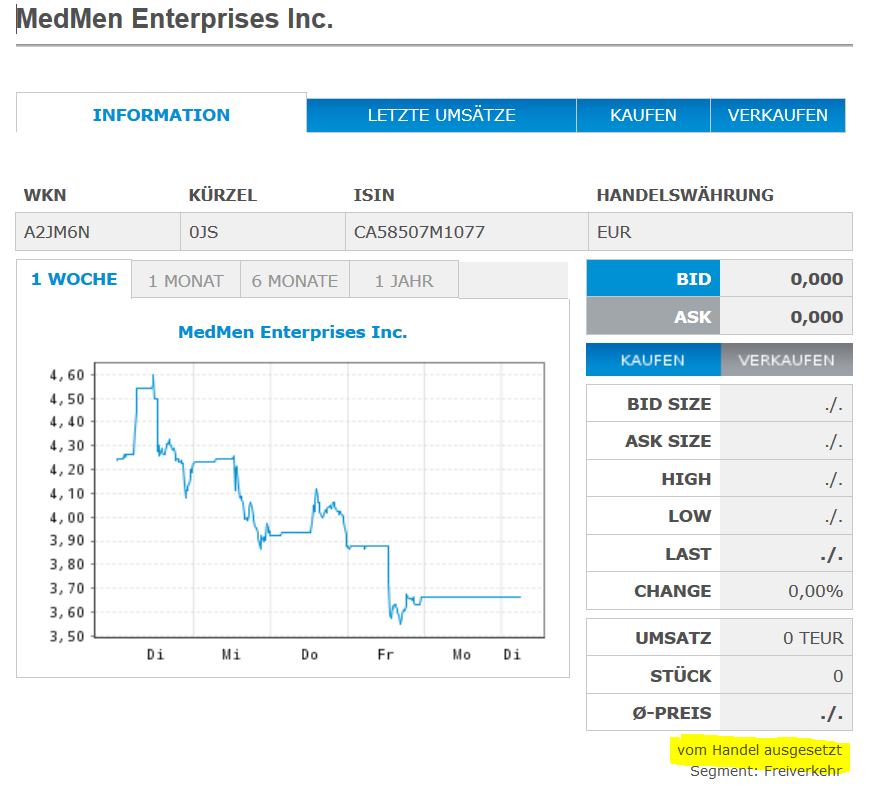Screen dimensions: 885x791
Task: Display the 1 JAHR chart range
Action: [404, 281]
